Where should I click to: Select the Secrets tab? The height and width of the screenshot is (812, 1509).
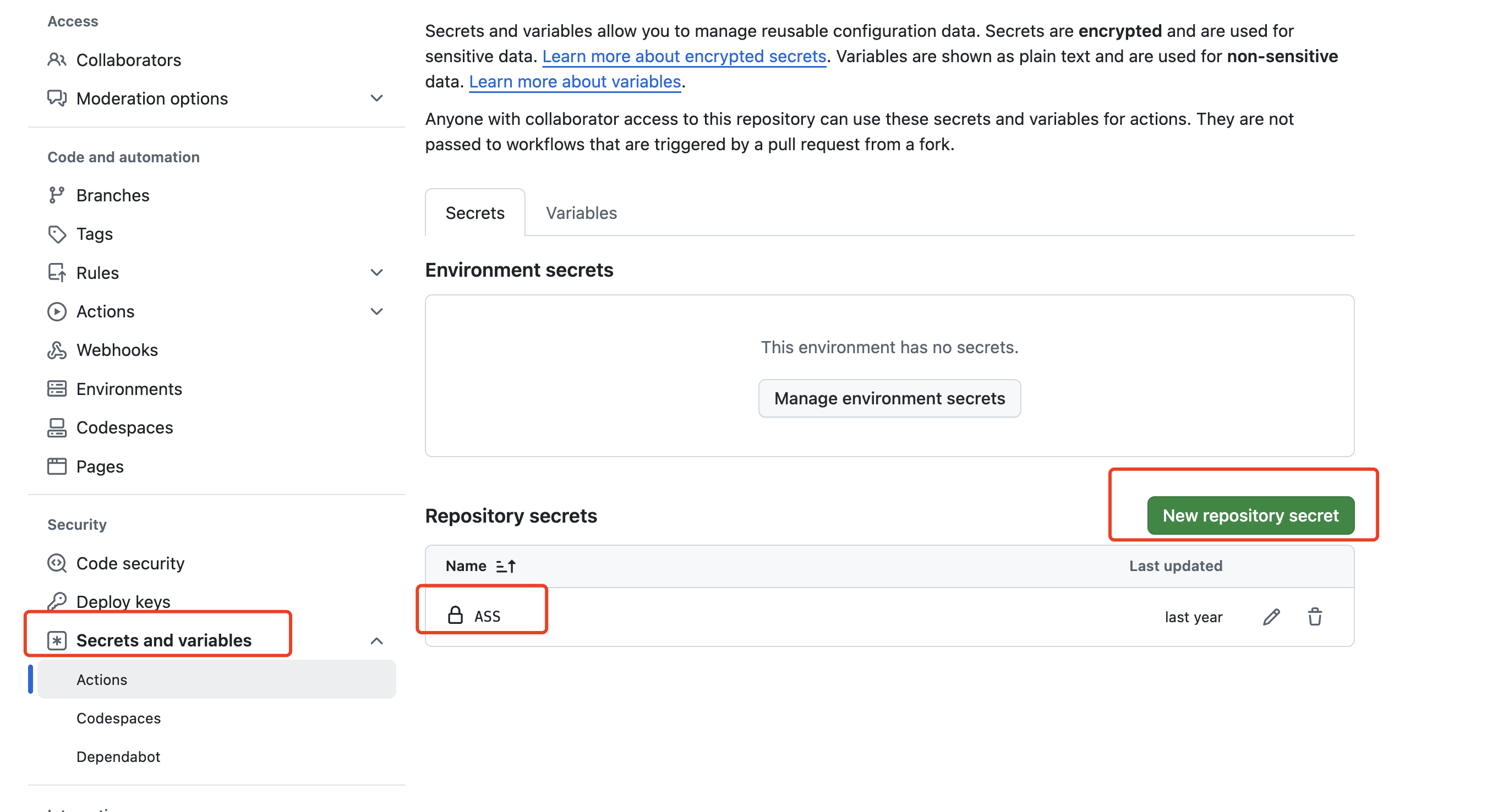(474, 212)
